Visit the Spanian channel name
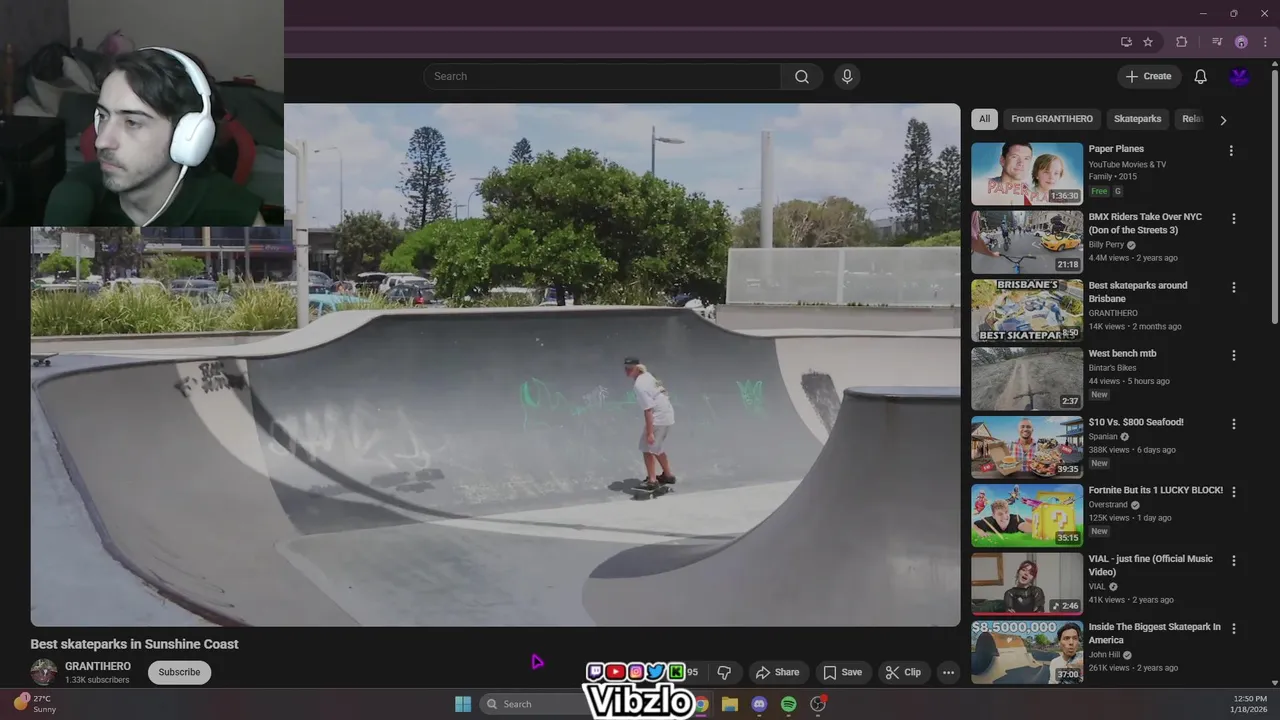Screen dimensions: 1280x720 tap(1104, 436)
